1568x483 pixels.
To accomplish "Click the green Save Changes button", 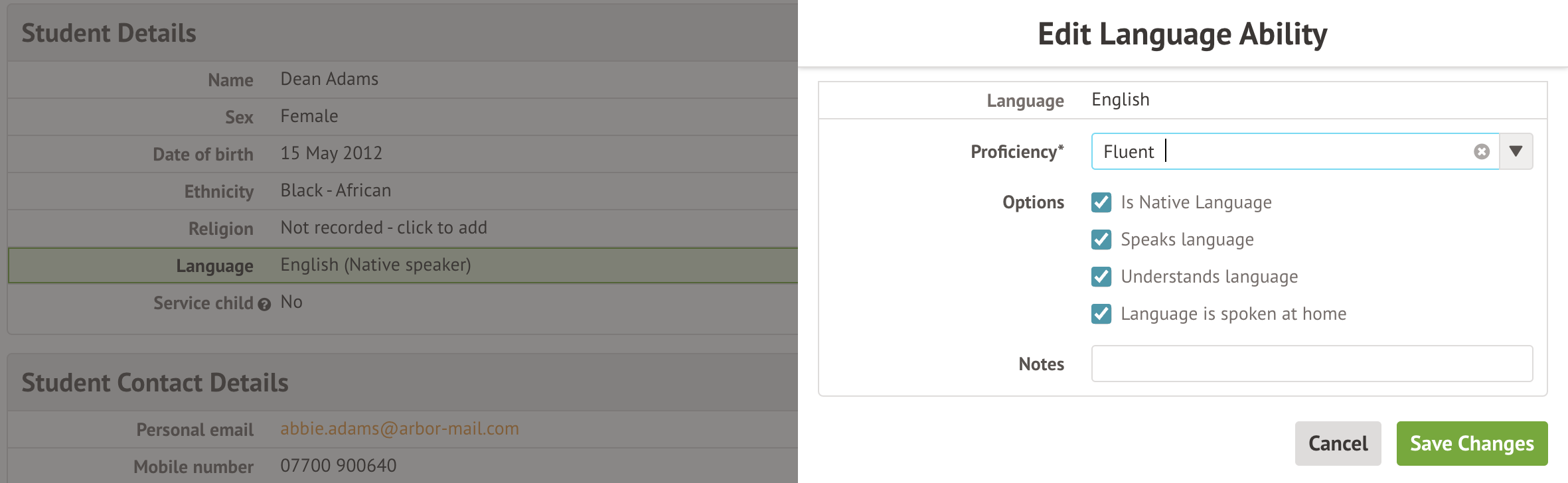I will pyautogui.click(x=1471, y=443).
